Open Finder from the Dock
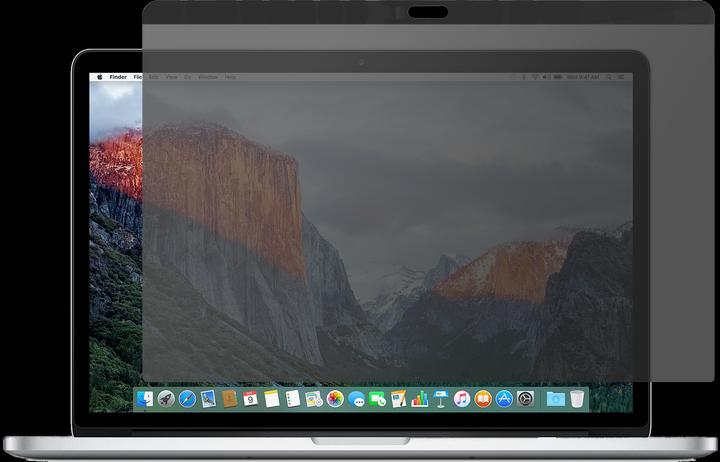Viewport: 720px width, 462px height. [x=145, y=399]
